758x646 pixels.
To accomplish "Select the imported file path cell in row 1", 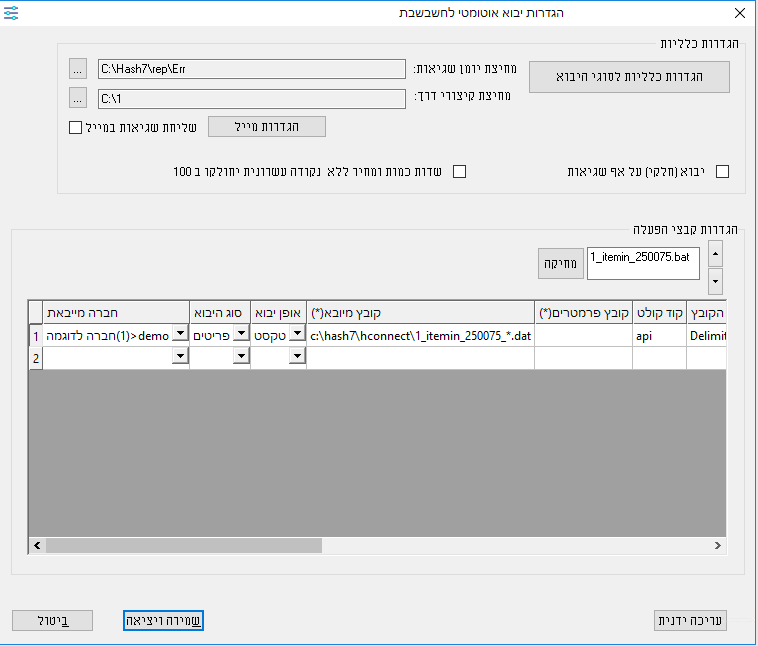I will [x=421, y=336].
